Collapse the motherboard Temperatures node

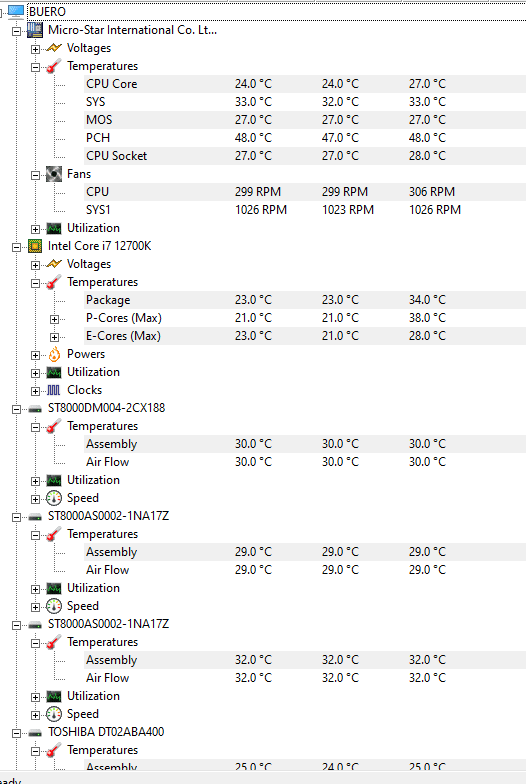35,67
